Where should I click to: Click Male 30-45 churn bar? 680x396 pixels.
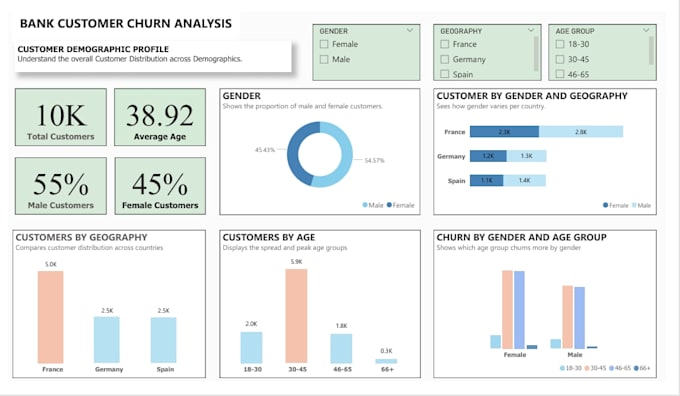click(568, 317)
